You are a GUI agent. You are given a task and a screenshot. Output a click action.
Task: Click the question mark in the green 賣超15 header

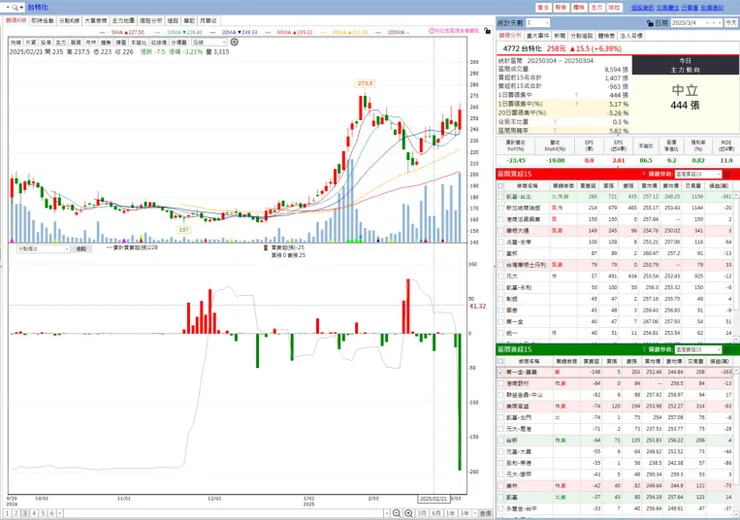point(644,350)
